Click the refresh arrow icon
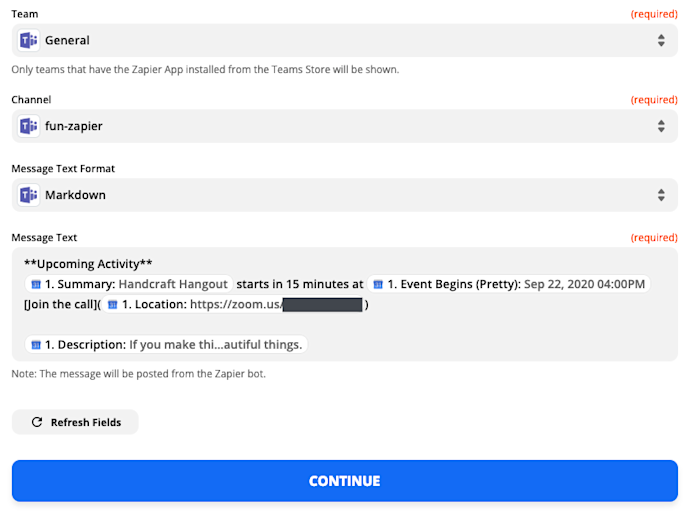Viewport: 700px width, 522px height. pos(37,422)
